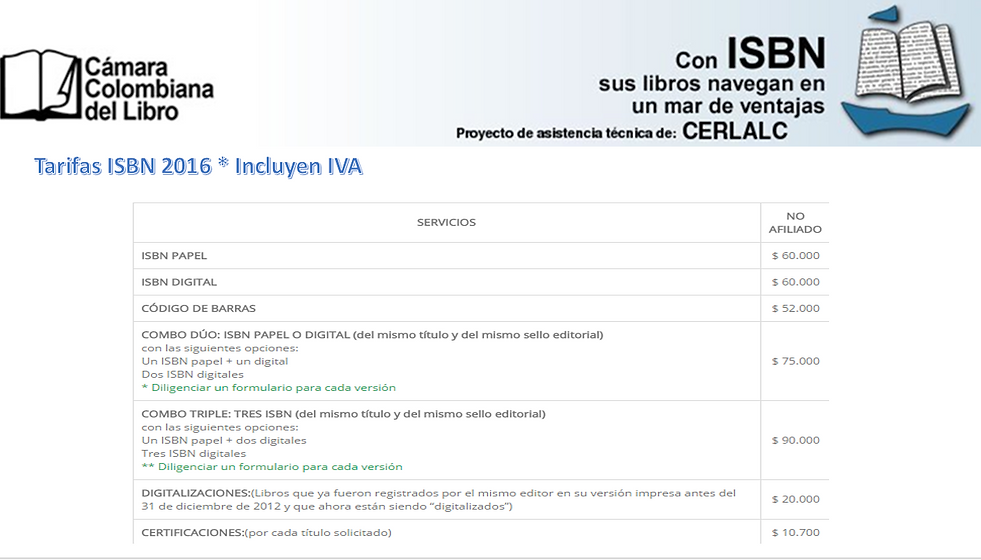Click the Cámara Colombiana del Libro logo
Viewport: 981px width, 560px height.
click(107, 86)
